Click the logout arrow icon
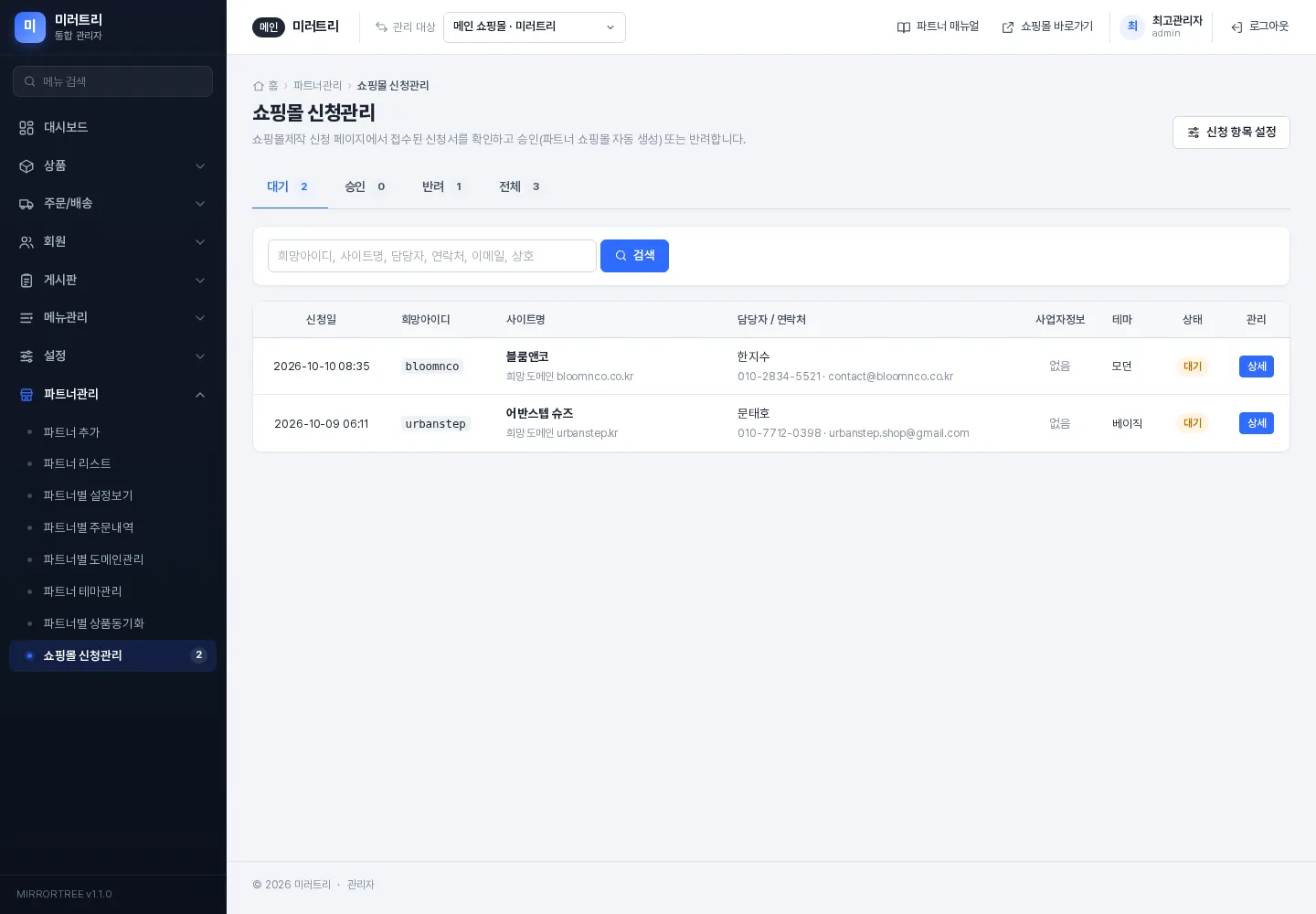Screen dimensions: 1316x914 1236,27
